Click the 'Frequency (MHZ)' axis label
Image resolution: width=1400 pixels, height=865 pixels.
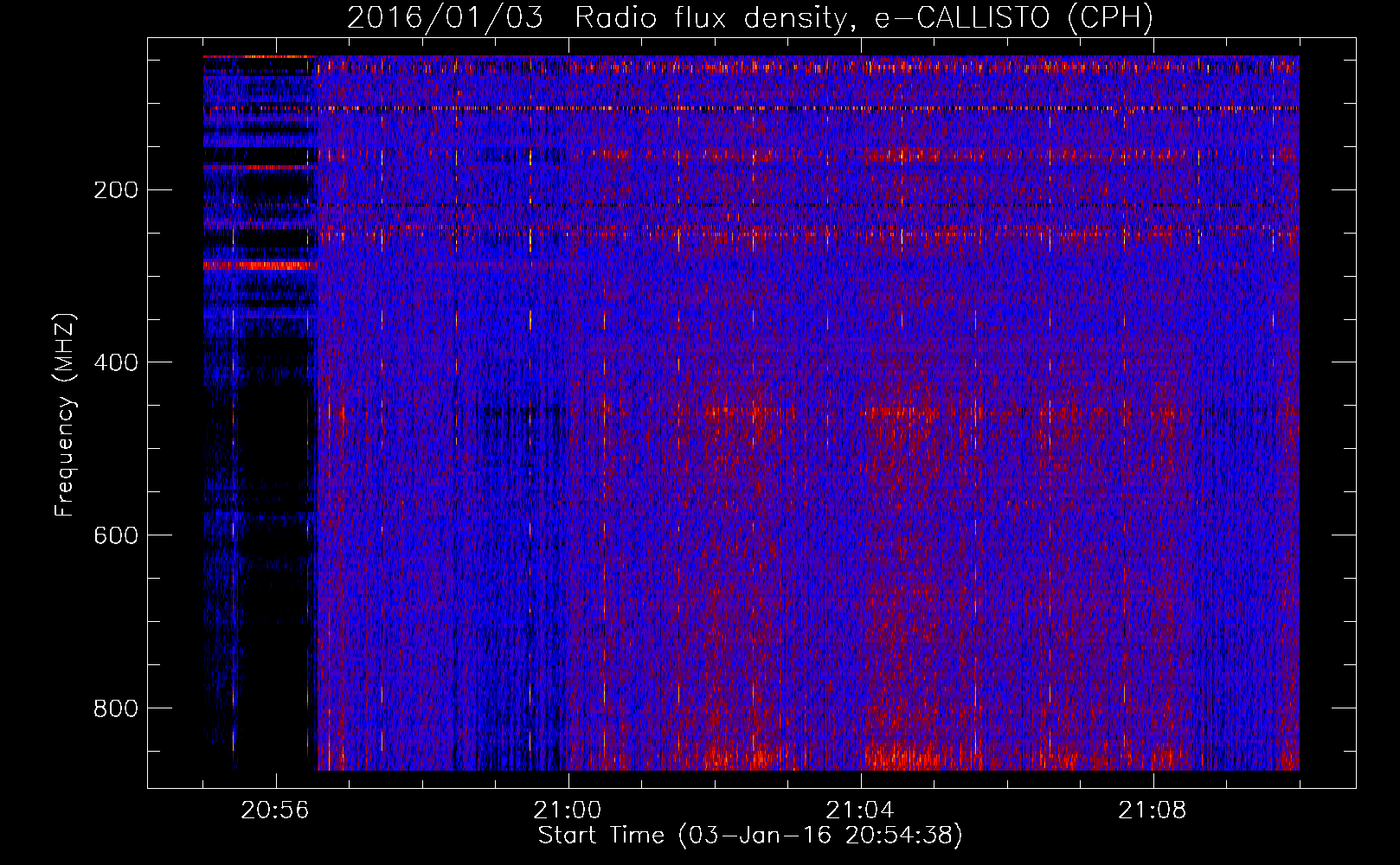65,415
